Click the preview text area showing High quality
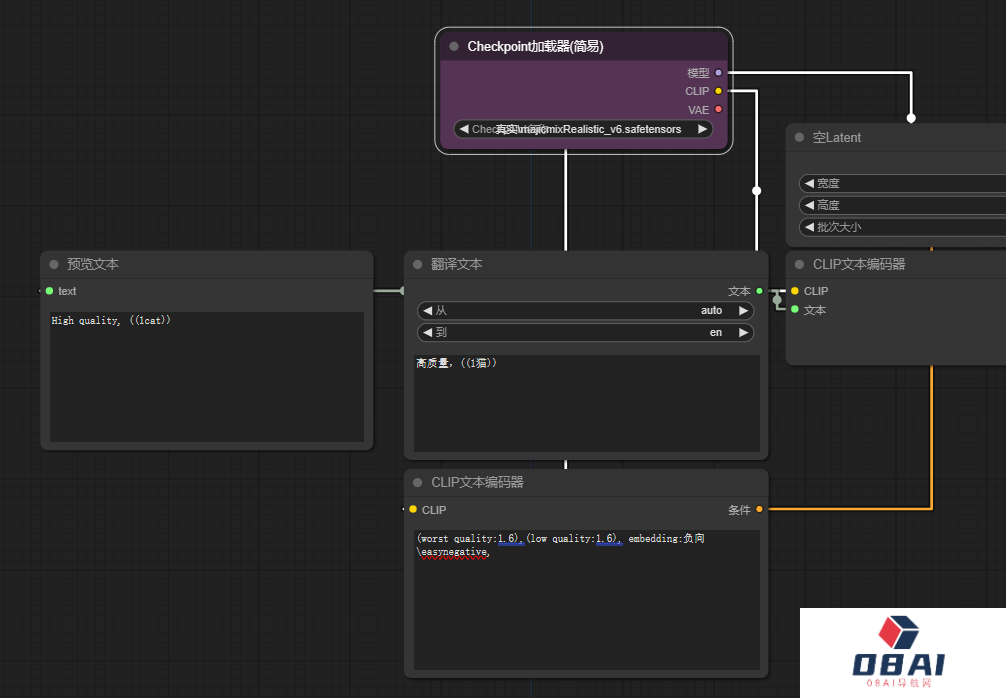The width and height of the screenshot is (1006, 698). pyautogui.click(x=207, y=377)
